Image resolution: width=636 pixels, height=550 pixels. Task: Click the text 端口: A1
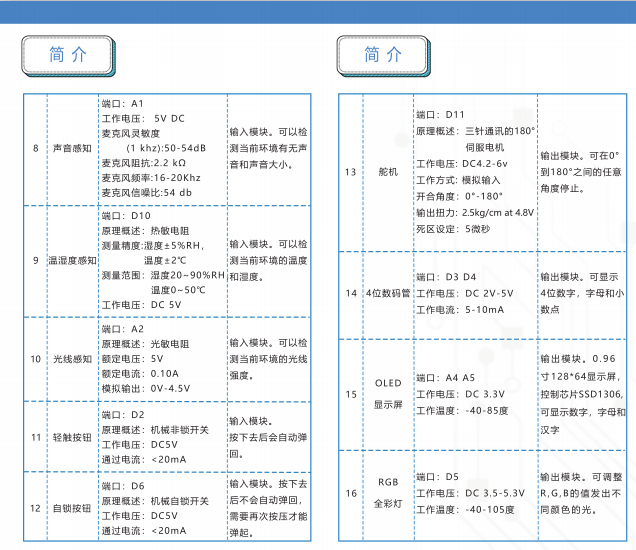[x=122, y=104]
